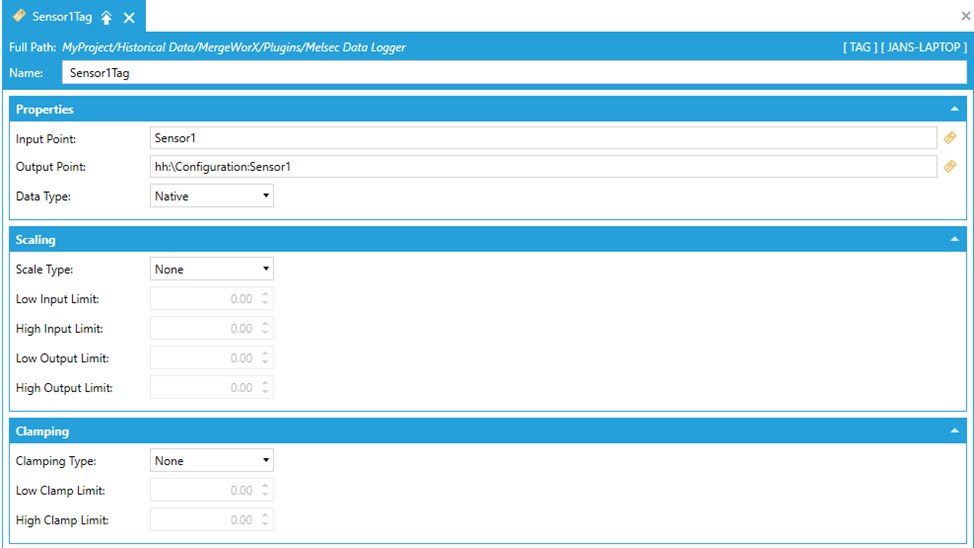This screenshot has height=548, width=974.
Task: Increase Low Clamp Limit with up arrow
Action: pyautogui.click(x=265, y=485)
